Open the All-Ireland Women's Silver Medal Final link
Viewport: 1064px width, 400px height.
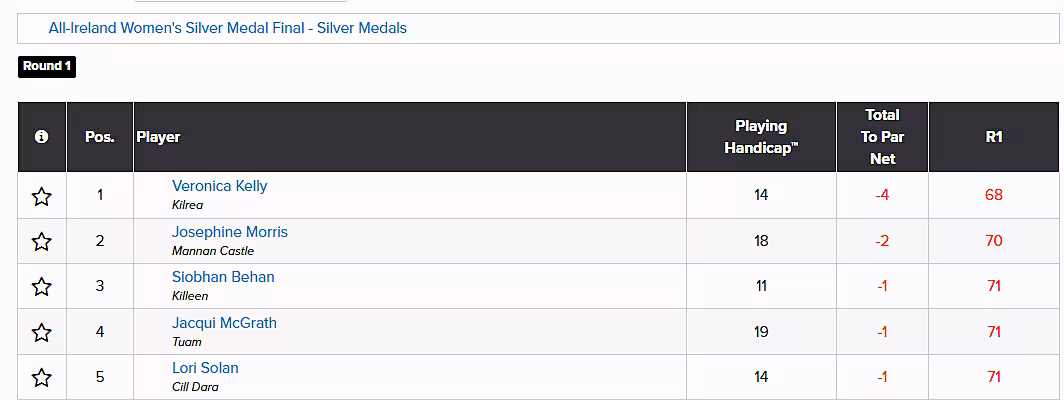point(228,28)
